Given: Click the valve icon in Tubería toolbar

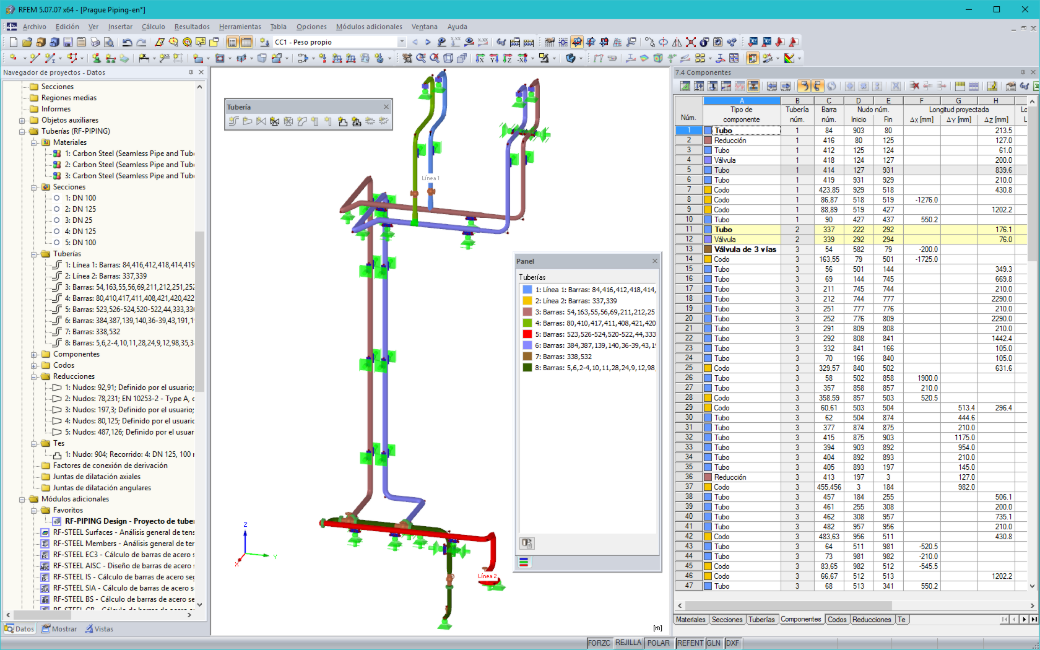Looking at the screenshot, I should (x=261, y=121).
